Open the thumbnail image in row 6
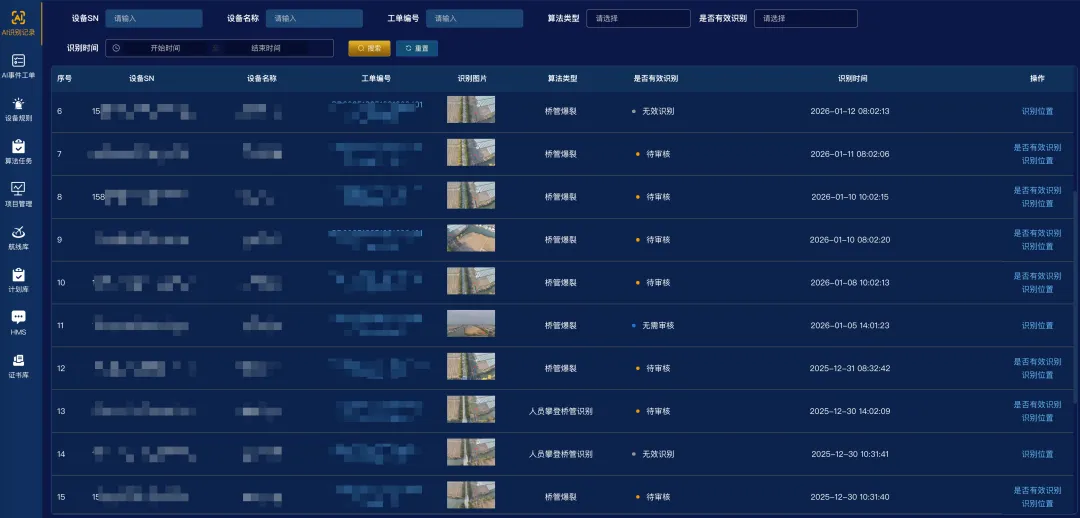Screen dimensions: 1080x518 tap(470, 110)
